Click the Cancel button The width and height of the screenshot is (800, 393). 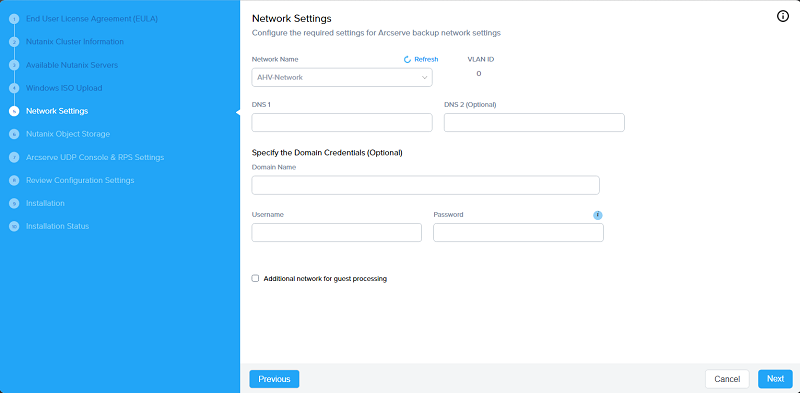point(727,379)
